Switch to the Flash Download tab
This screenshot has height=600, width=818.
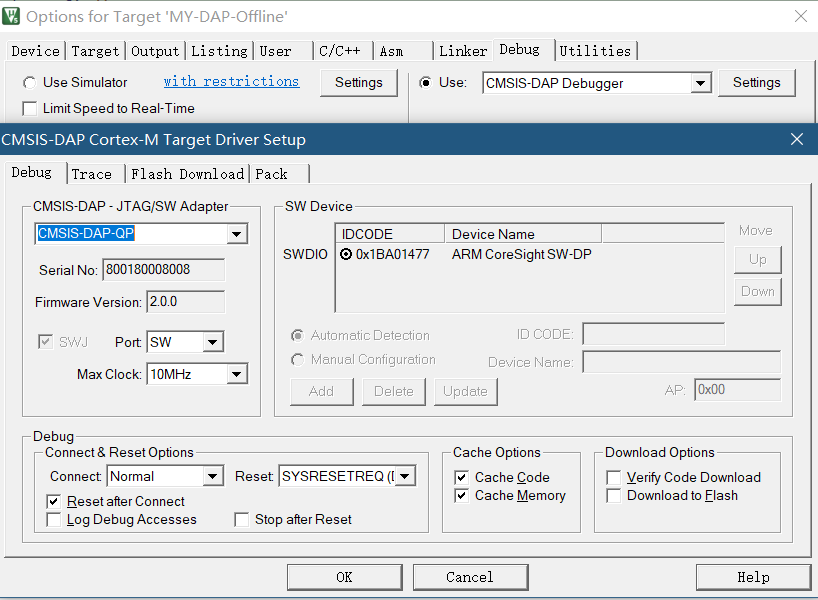click(187, 174)
